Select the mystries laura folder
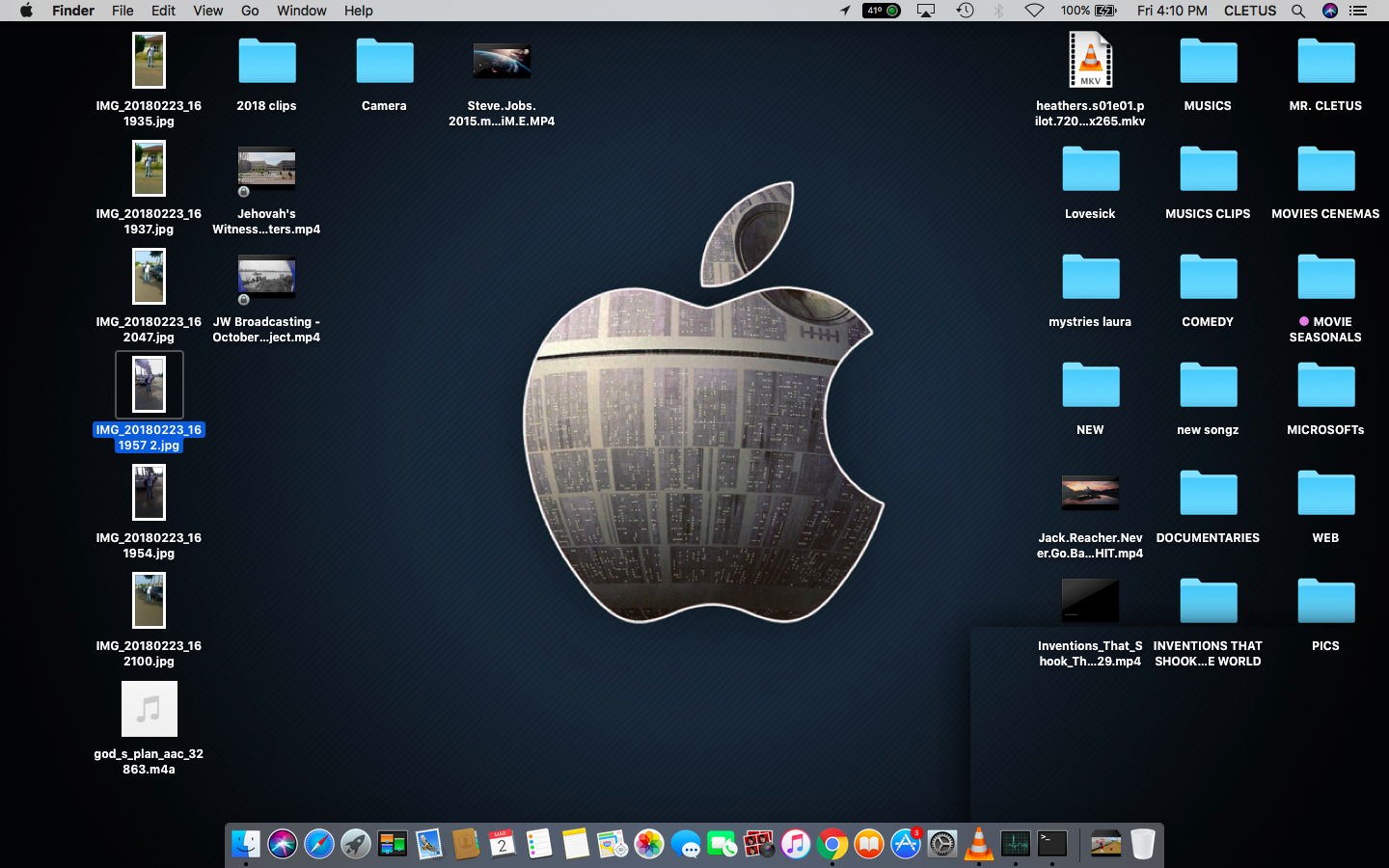Image resolution: width=1389 pixels, height=868 pixels. click(1091, 278)
